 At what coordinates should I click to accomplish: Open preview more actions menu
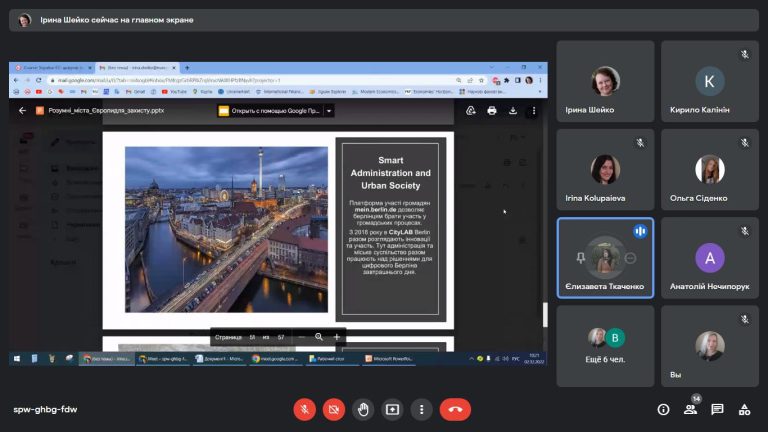(534, 111)
